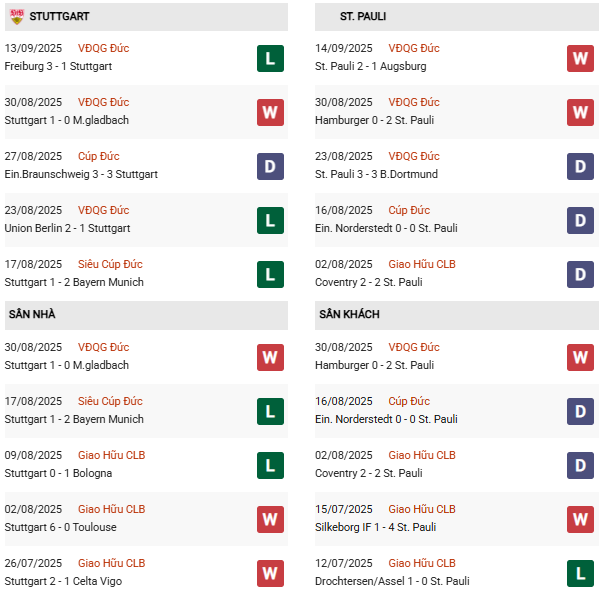
Task: Click the D badge for St. Pauli 3-3 B.Dortmund
Action: click(580, 166)
